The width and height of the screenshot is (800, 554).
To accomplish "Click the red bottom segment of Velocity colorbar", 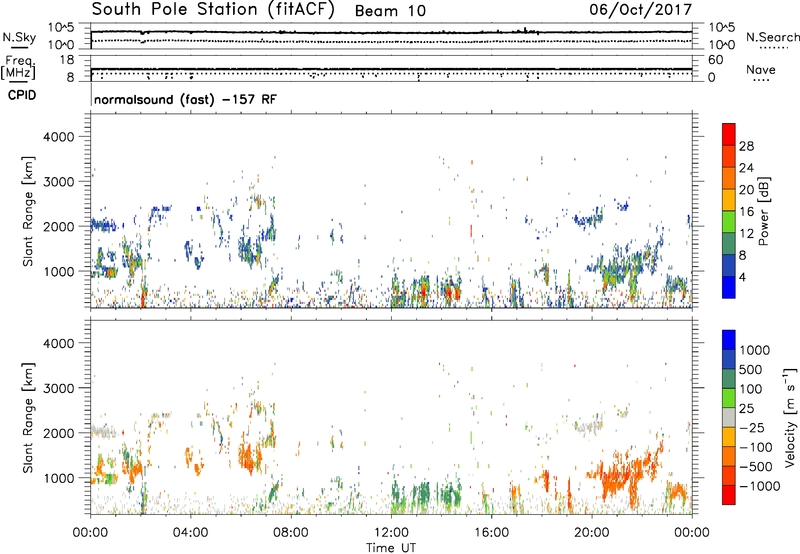I will [x=729, y=495].
